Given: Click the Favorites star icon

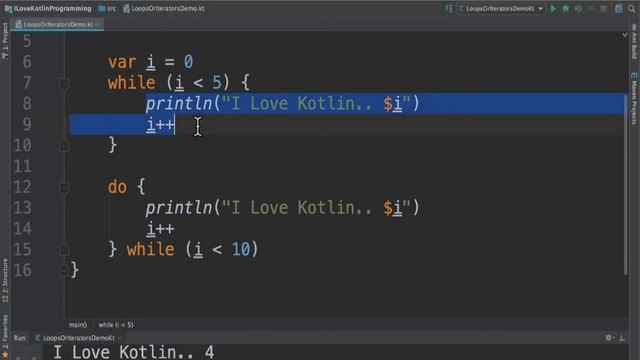Looking at the screenshot, I should 5,356.
